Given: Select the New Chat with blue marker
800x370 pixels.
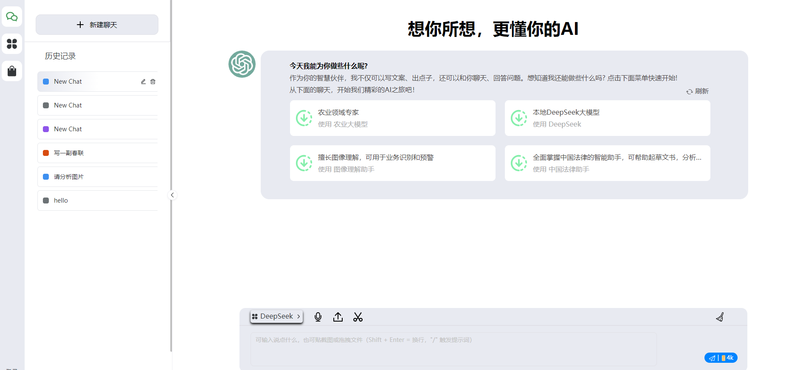Looking at the screenshot, I should [x=97, y=82].
